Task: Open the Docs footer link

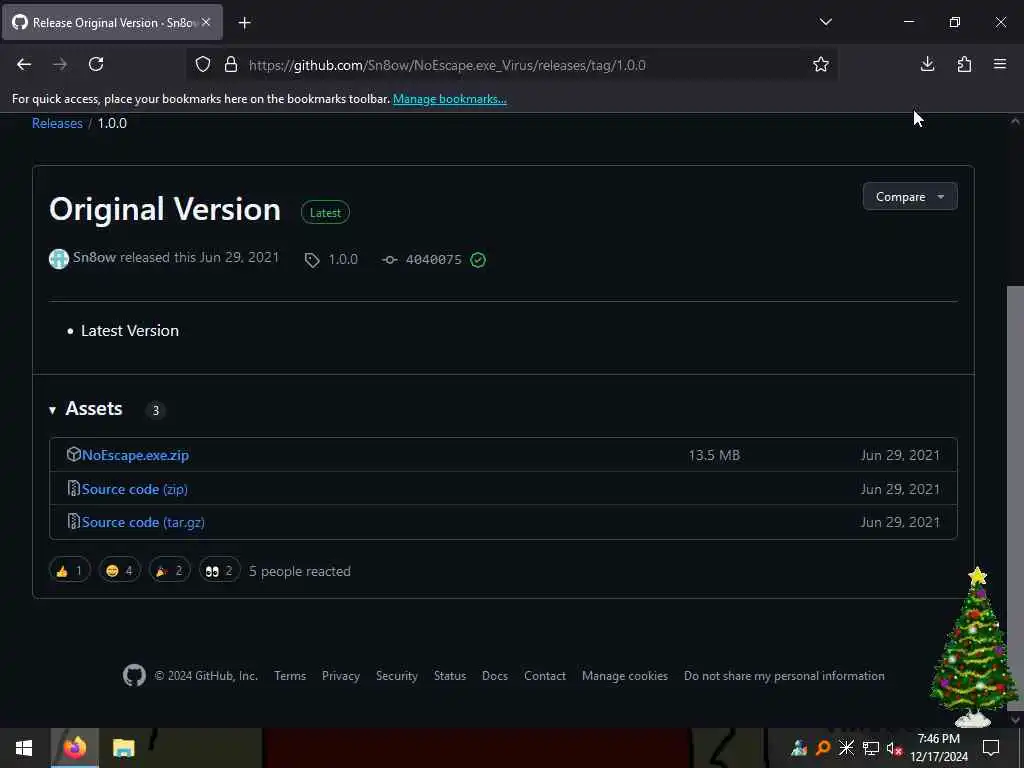Action: pyautogui.click(x=495, y=676)
